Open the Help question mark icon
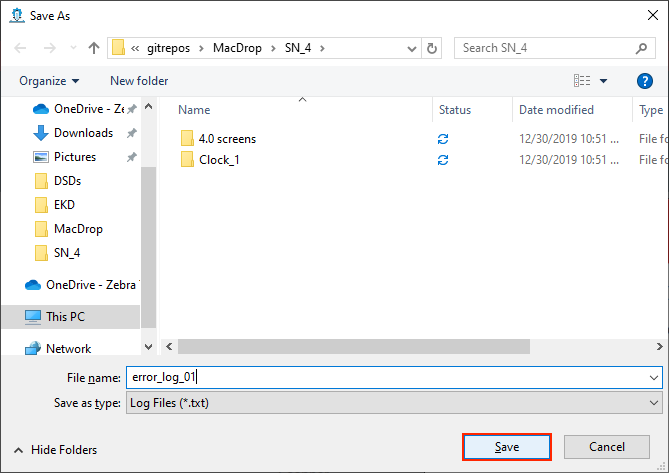The width and height of the screenshot is (669, 473). (x=645, y=81)
